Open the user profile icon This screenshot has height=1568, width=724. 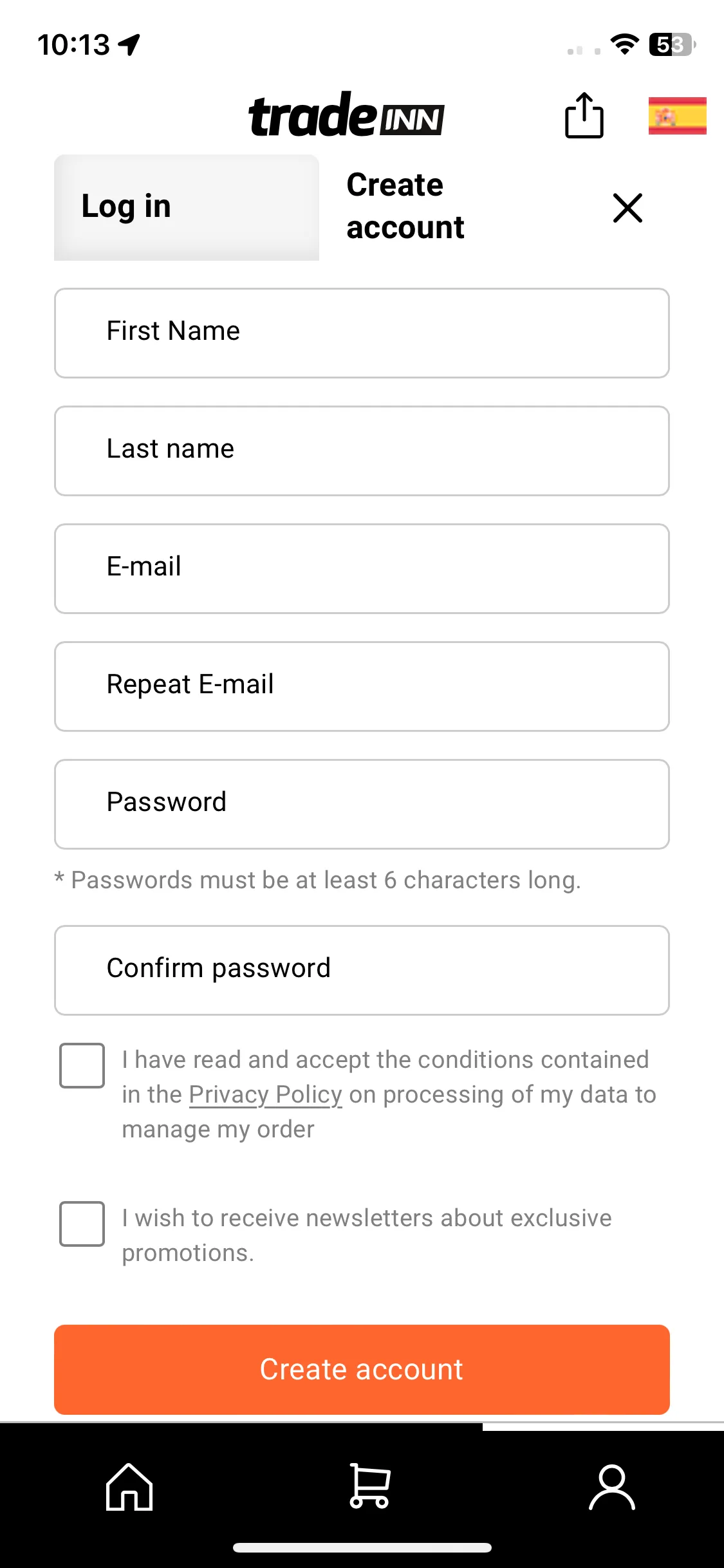click(612, 1487)
